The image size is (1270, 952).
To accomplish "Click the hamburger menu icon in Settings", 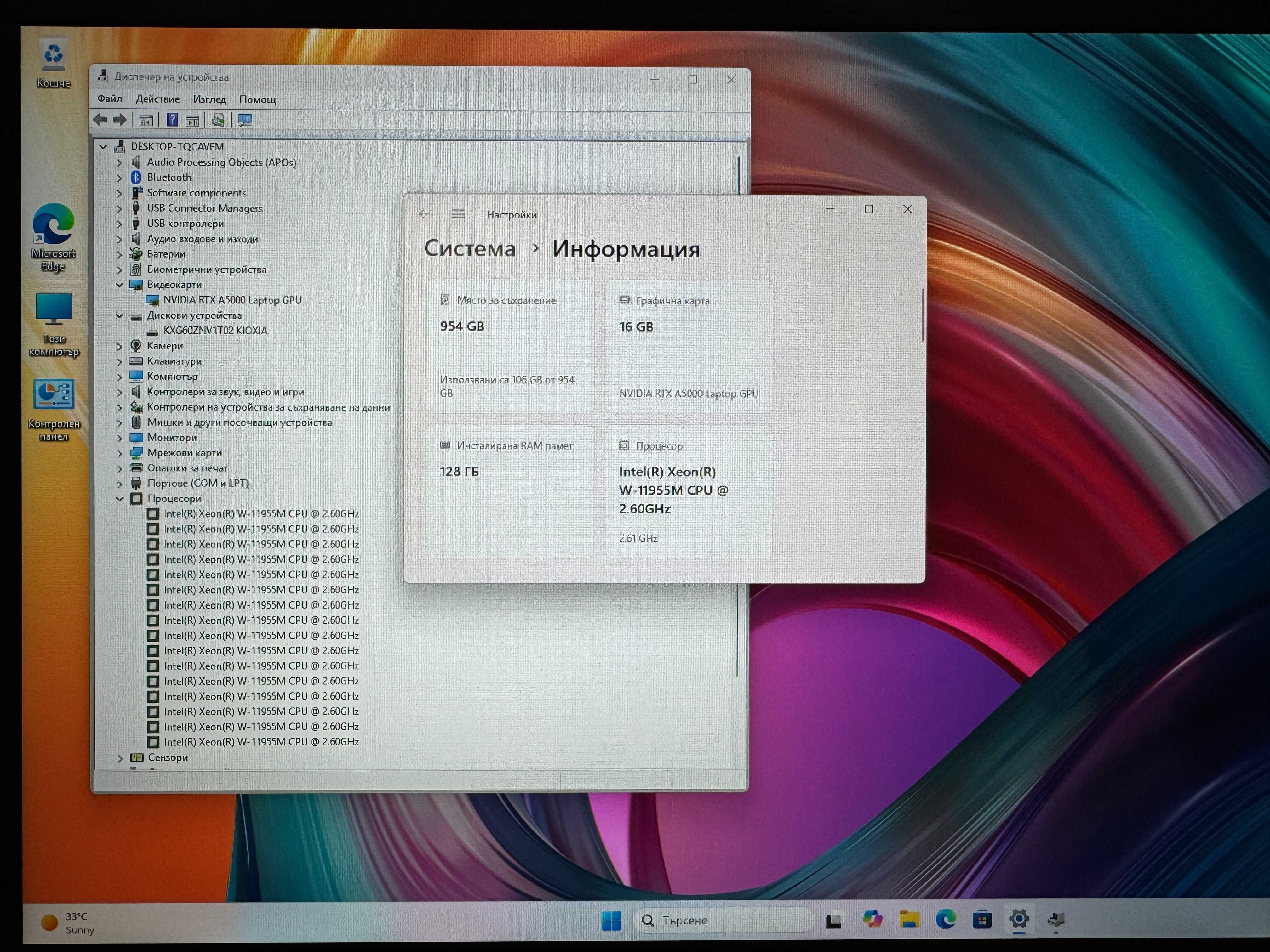I will [x=458, y=214].
